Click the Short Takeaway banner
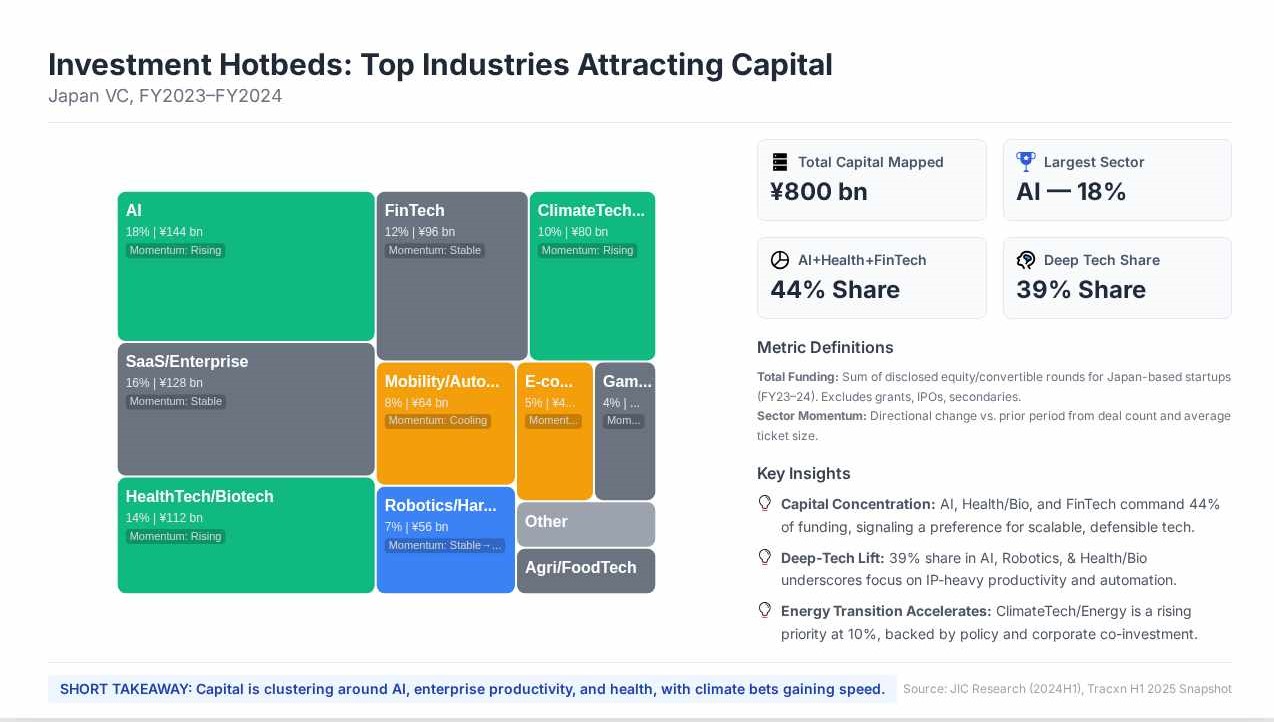This screenshot has height=722, width=1274. (x=472, y=689)
